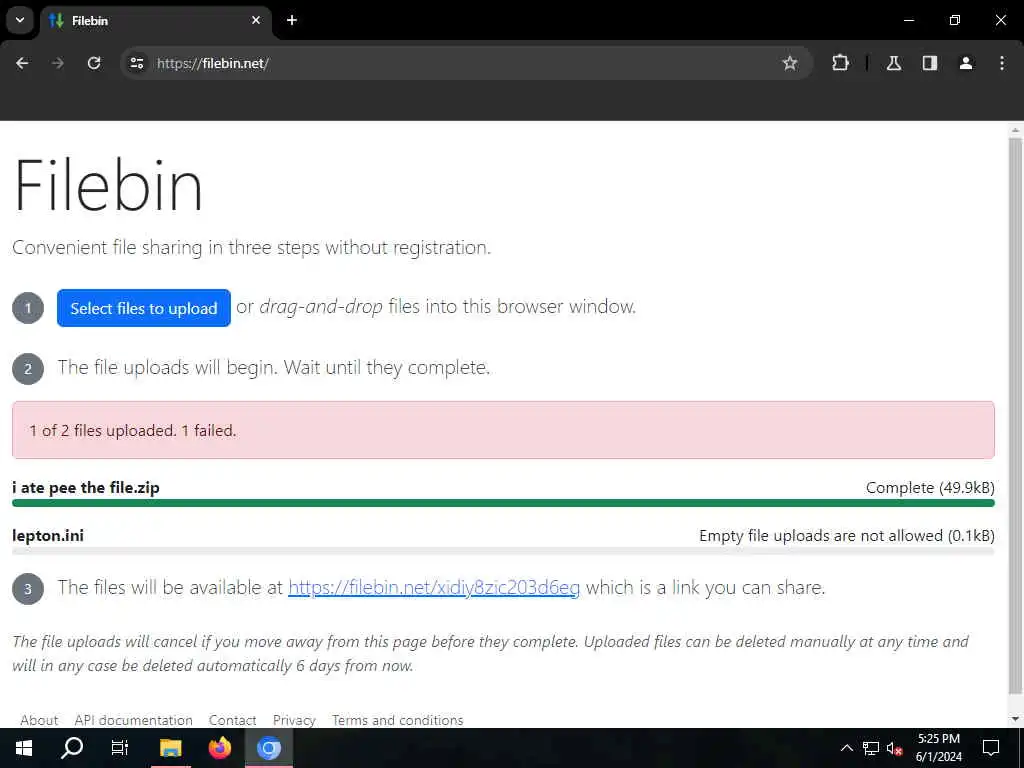This screenshot has width=1024, height=768.
Task: Click 'Complete (49.9kB)' status text
Action: click(930, 488)
